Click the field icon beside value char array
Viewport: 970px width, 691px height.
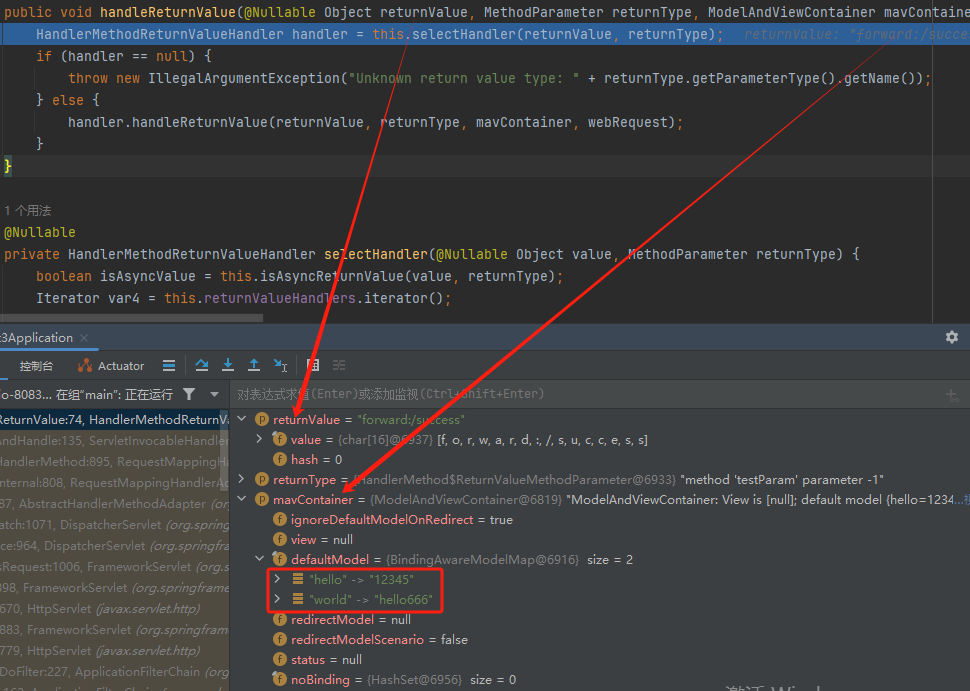click(x=280, y=439)
